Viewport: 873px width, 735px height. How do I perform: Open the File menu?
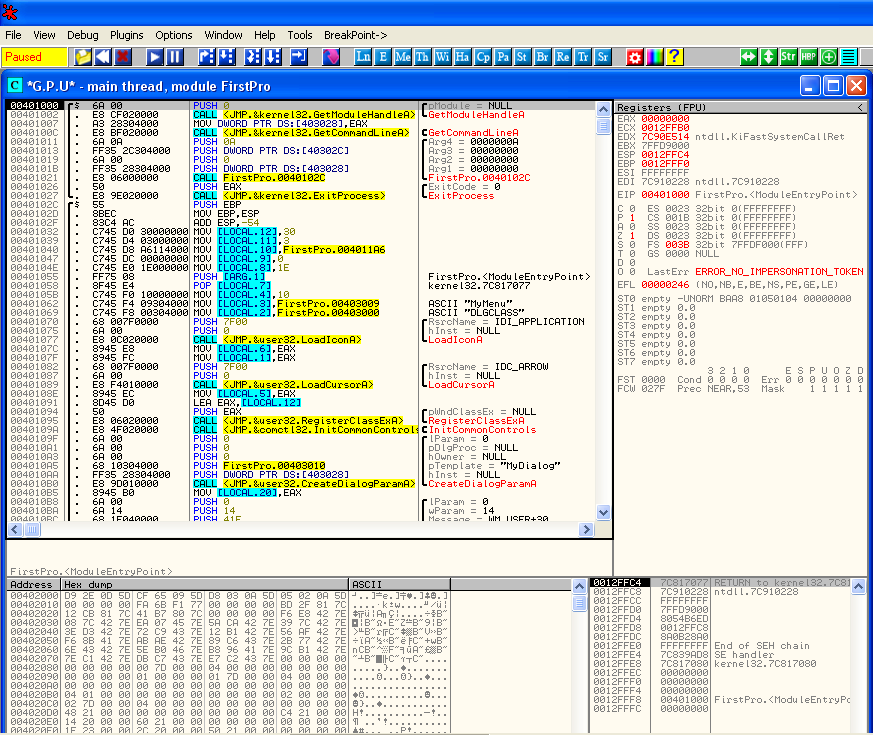(x=13, y=35)
